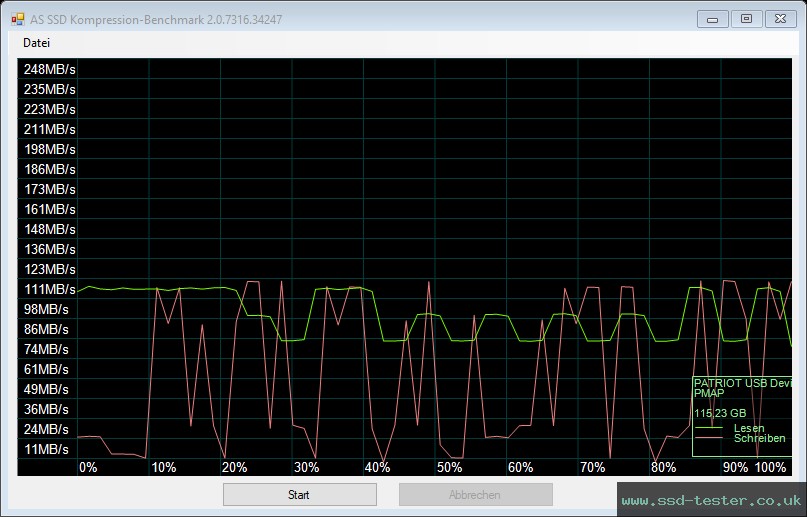Screen dimensions: 807x517
Task: Click the 0% x-axis label
Action: 88,468
